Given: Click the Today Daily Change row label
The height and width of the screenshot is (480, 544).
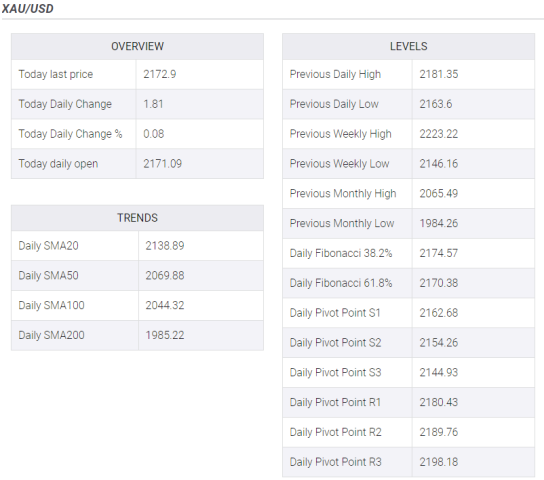Looking at the screenshot, I should coord(65,104).
